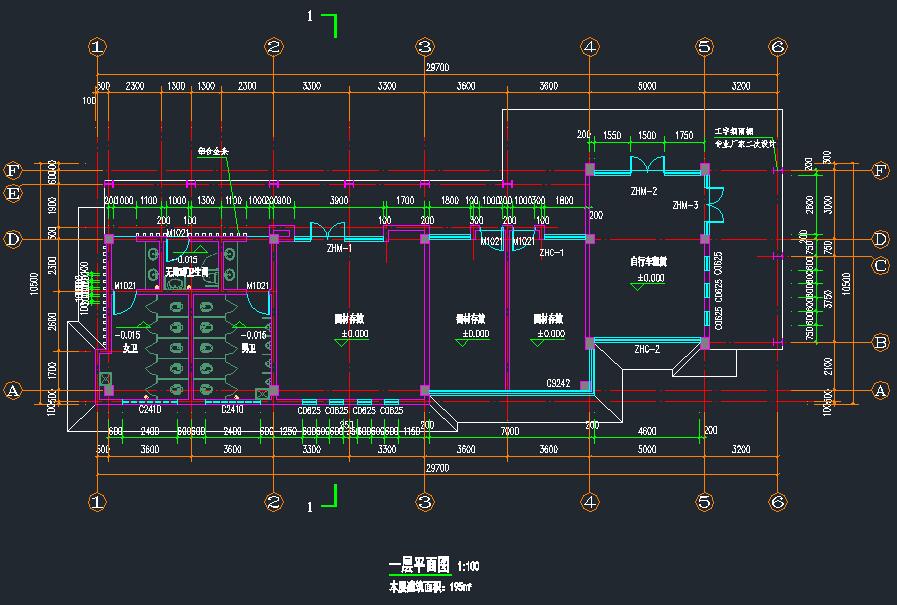This screenshot has width=897, height=605.
Task: Select the 29700 overall dimension at the bottom
Action: [438, 468]
